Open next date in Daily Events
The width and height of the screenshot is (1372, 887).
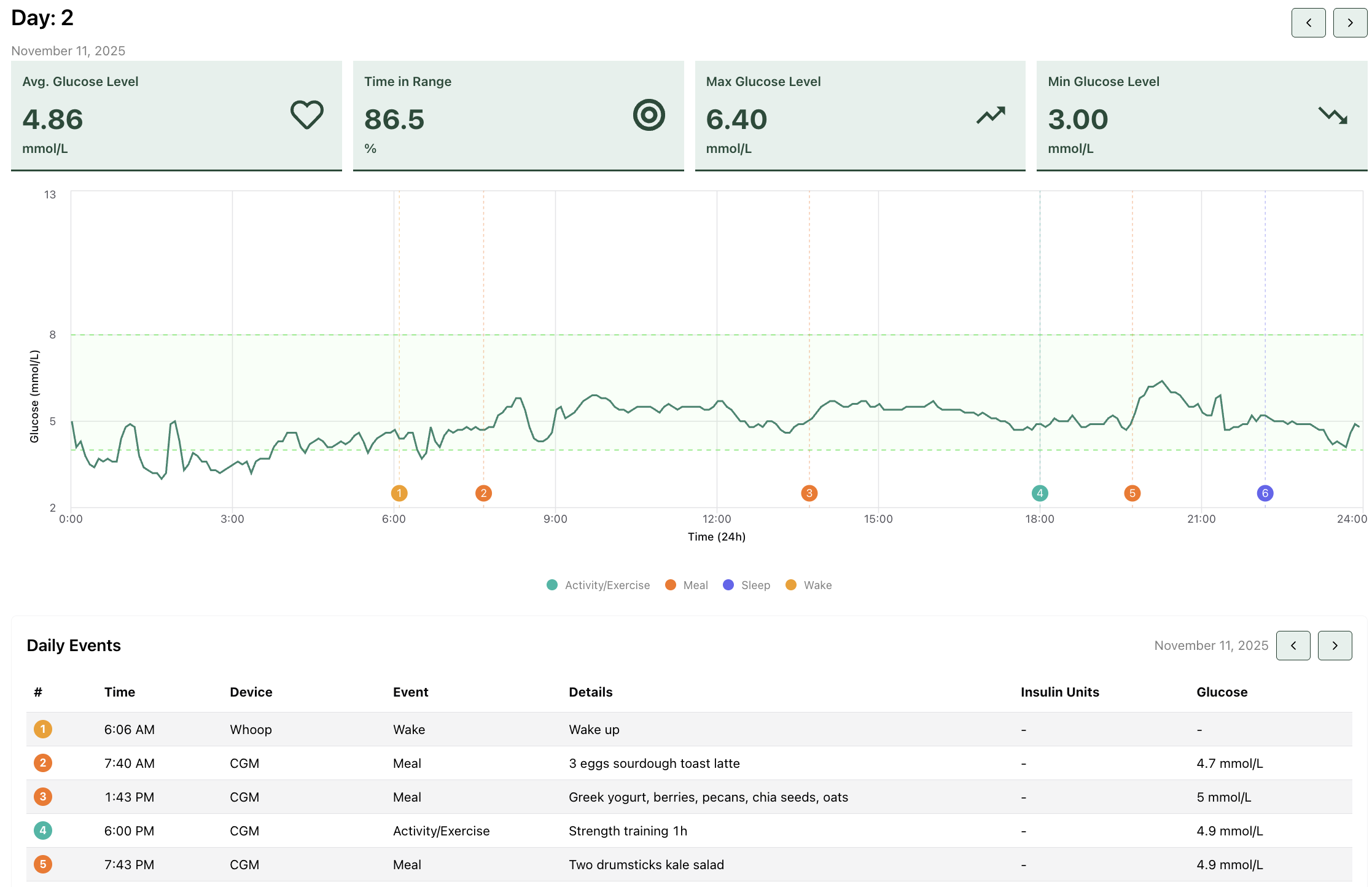(1335, 646)
